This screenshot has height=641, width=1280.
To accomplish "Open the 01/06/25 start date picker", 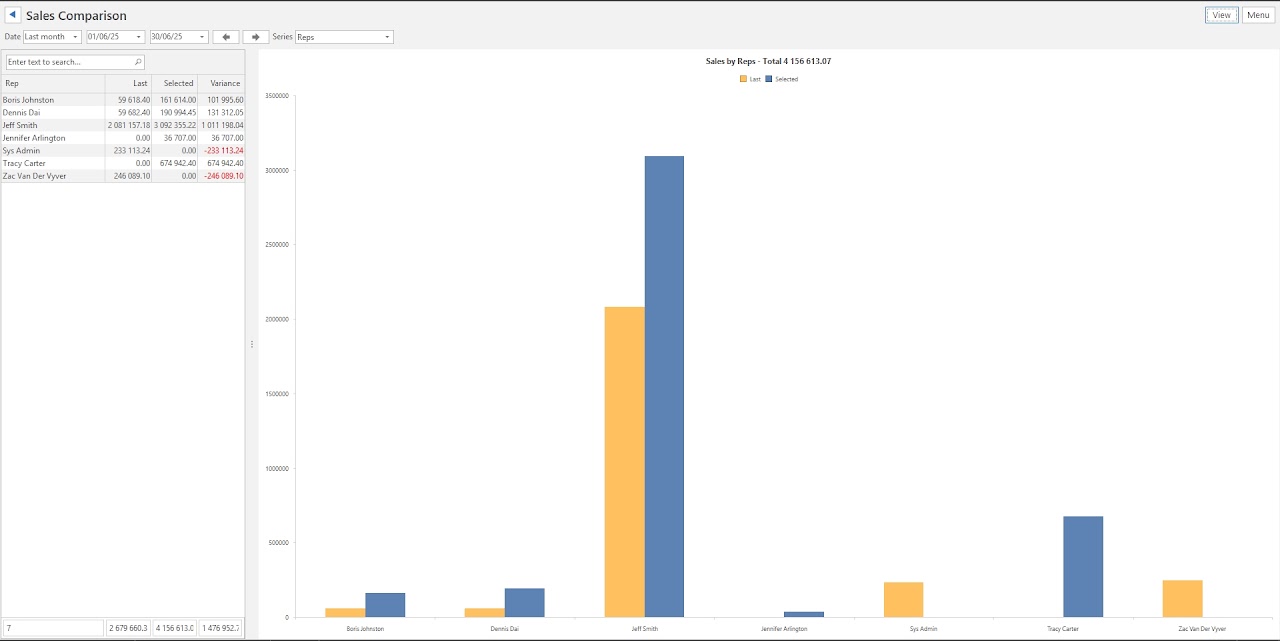I will (x=116, y=37).
